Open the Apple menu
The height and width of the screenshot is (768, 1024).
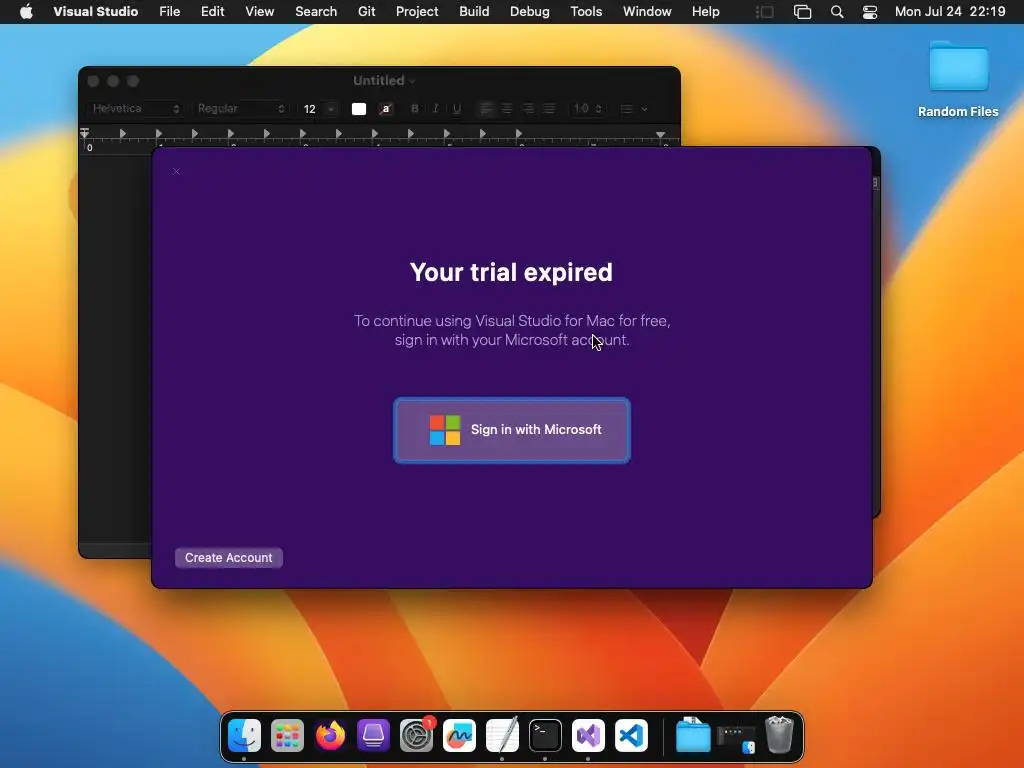click(26, 12)
